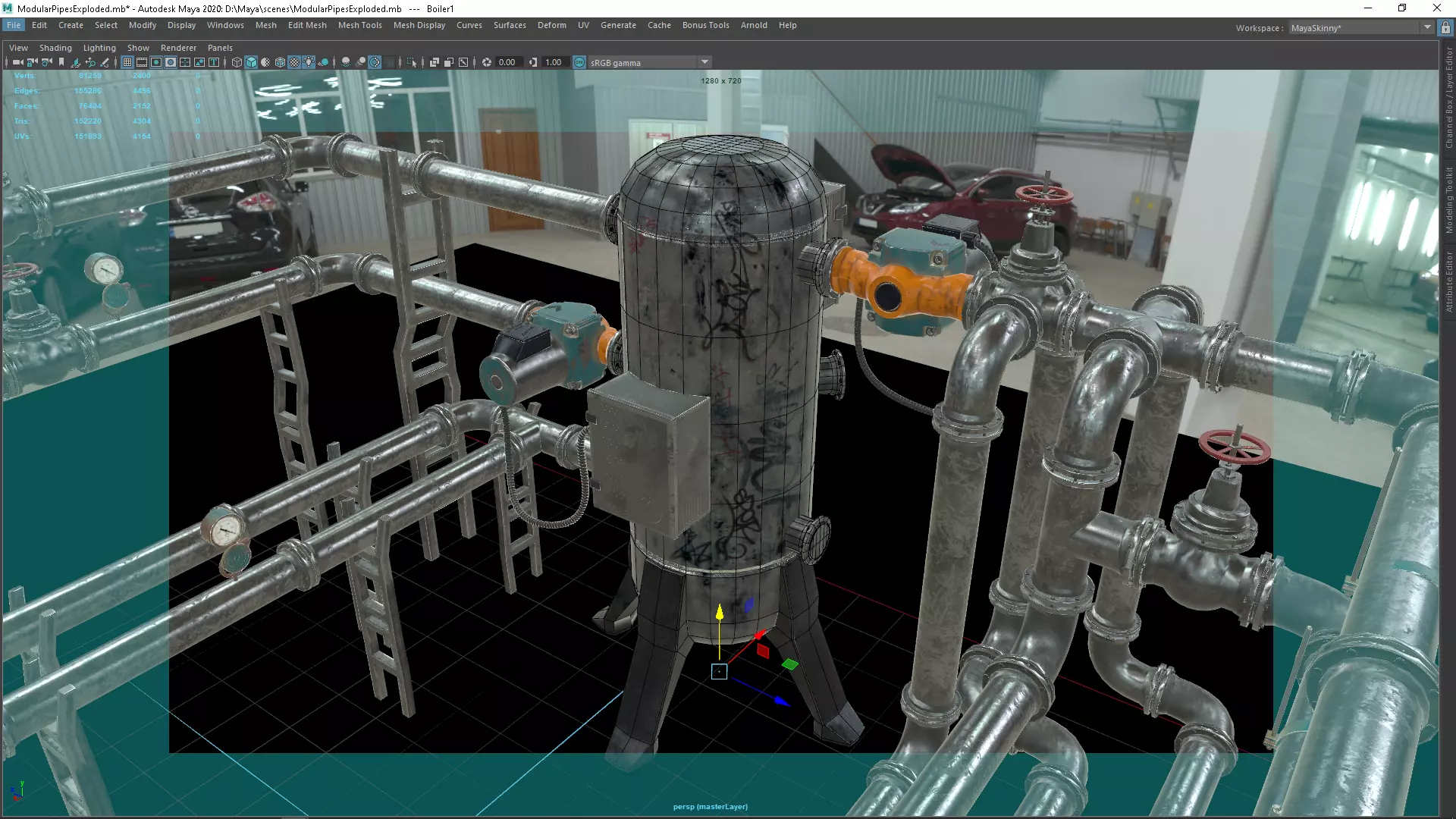
Task: Toggle the X-Ray display icon
Action: tap(435, 62)
